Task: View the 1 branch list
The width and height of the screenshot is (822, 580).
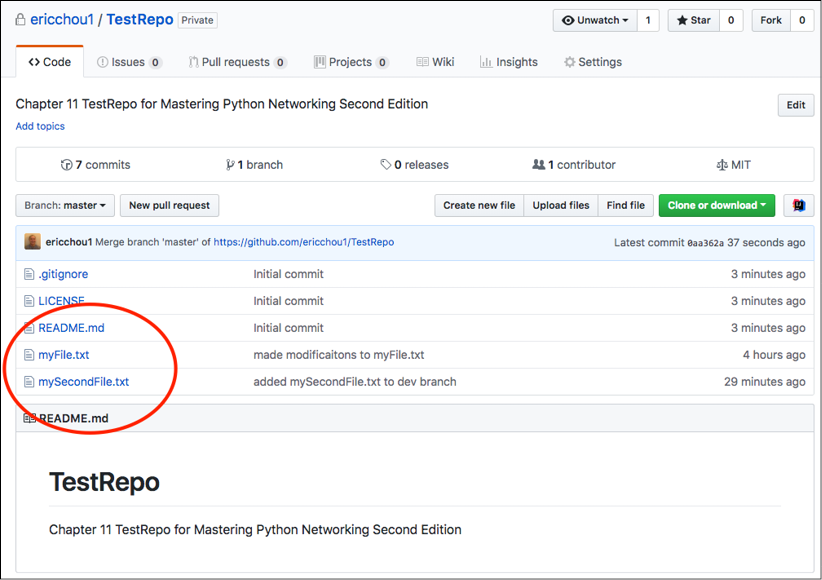Action: [x=254, y=165]
